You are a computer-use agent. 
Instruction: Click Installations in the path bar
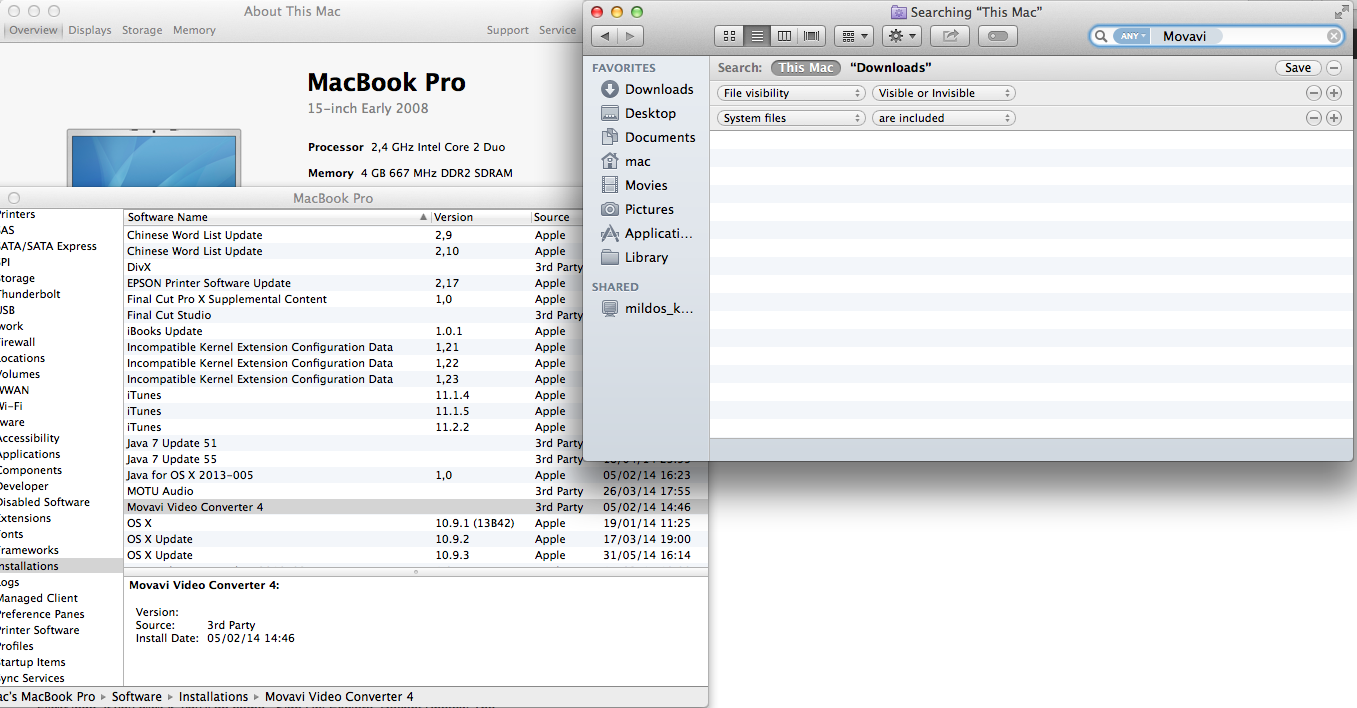[214, 697]
